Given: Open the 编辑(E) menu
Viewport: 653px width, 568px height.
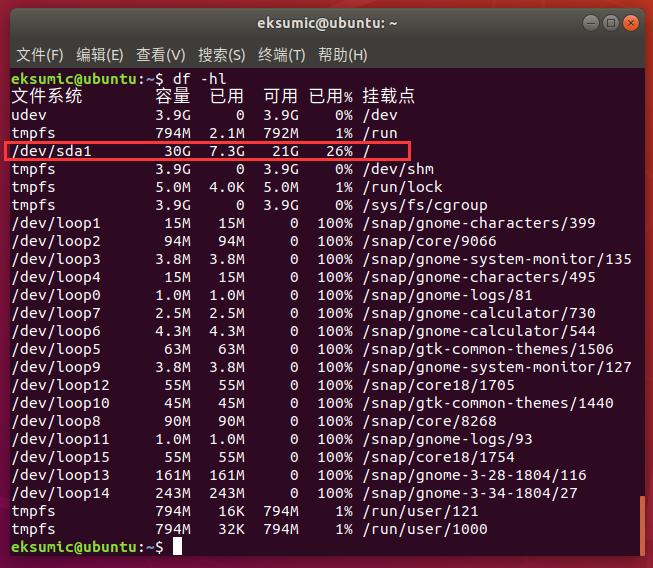Looking at the screenshot, I should click(100, 54).
